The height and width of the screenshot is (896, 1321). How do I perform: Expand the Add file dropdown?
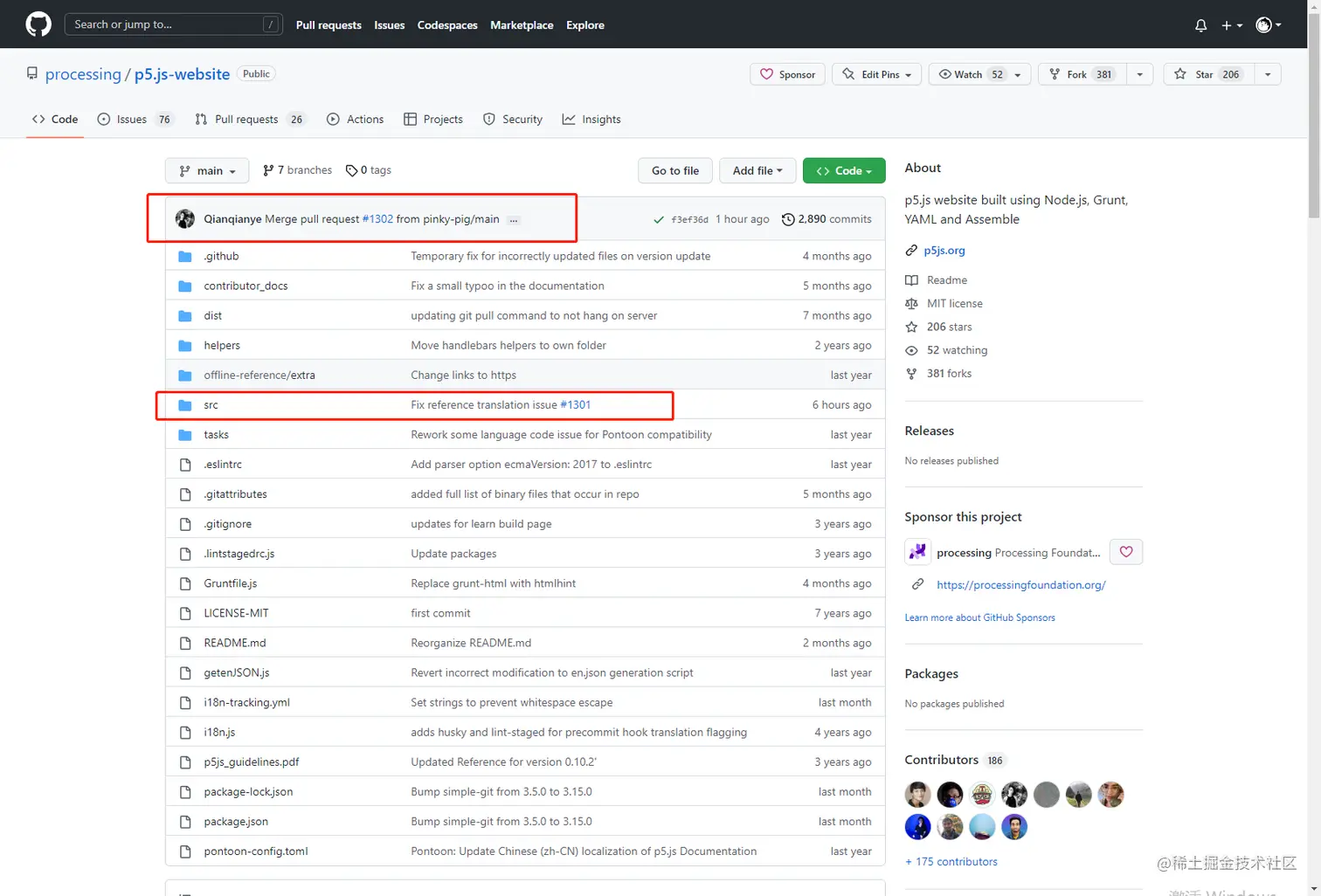pyautogui.click(x=757, y=170)
